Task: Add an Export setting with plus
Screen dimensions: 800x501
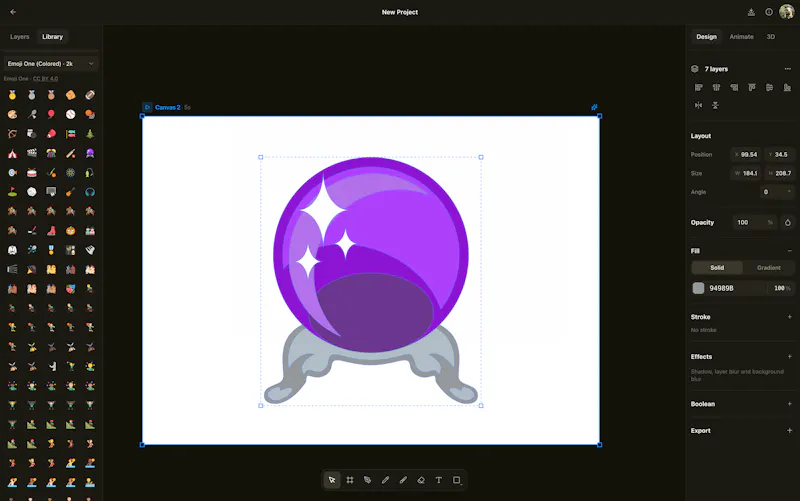Action: point(789,431)
